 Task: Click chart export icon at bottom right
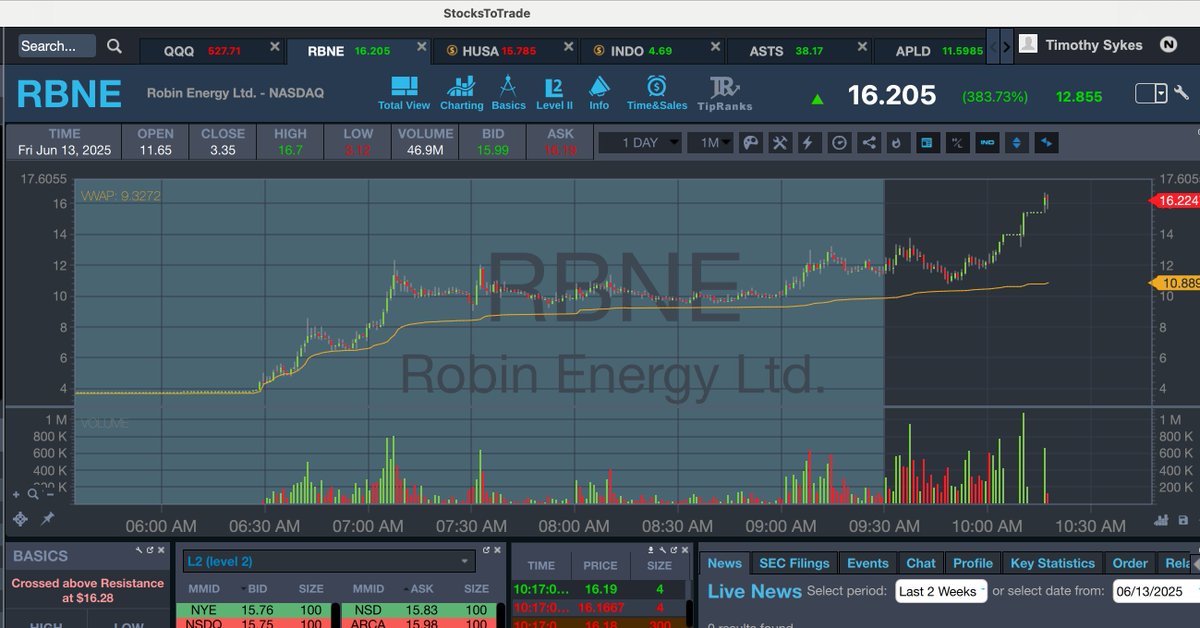click(1161, 520)
